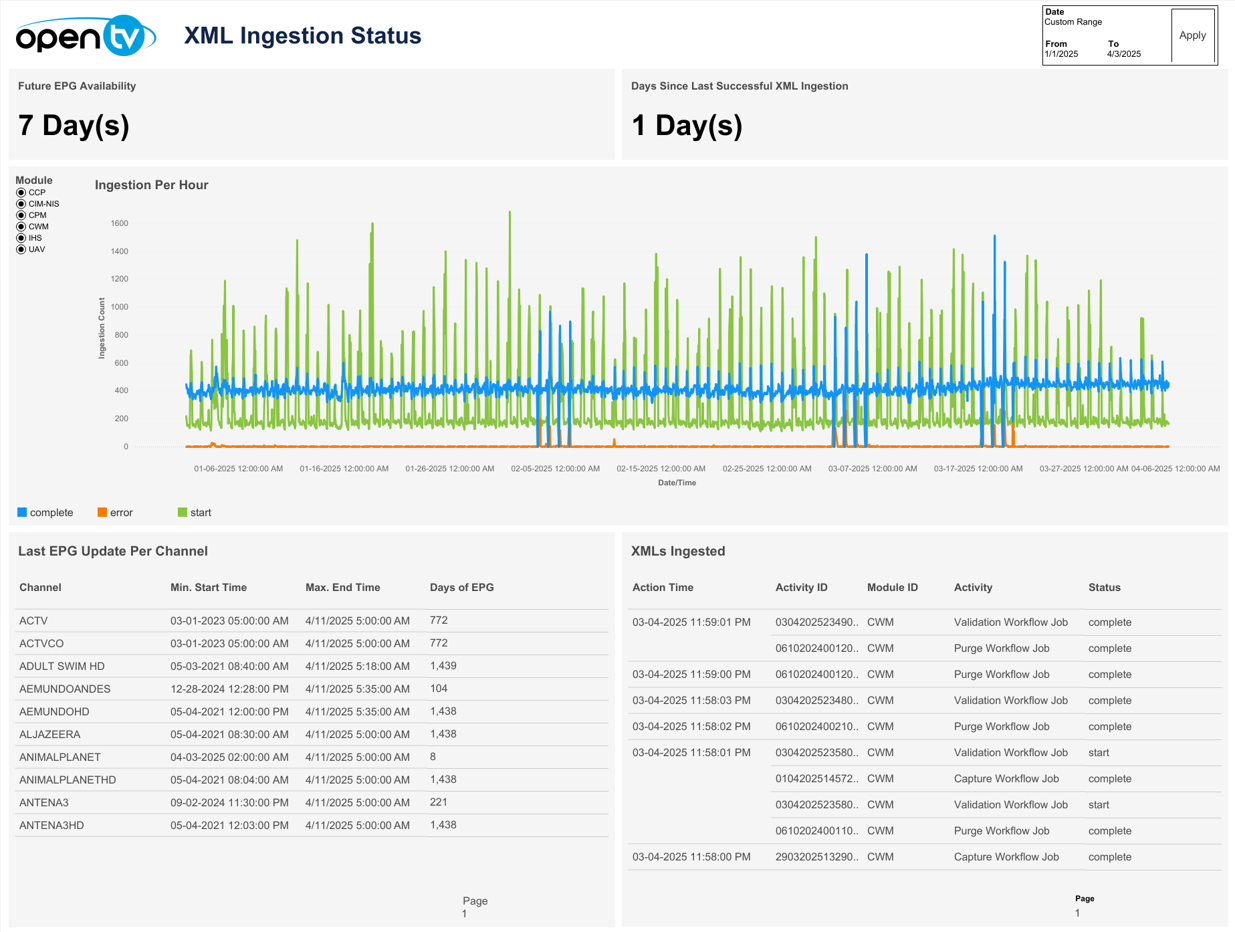
Task: Sort by the Channel column header
Action: [x=40, y=588]
